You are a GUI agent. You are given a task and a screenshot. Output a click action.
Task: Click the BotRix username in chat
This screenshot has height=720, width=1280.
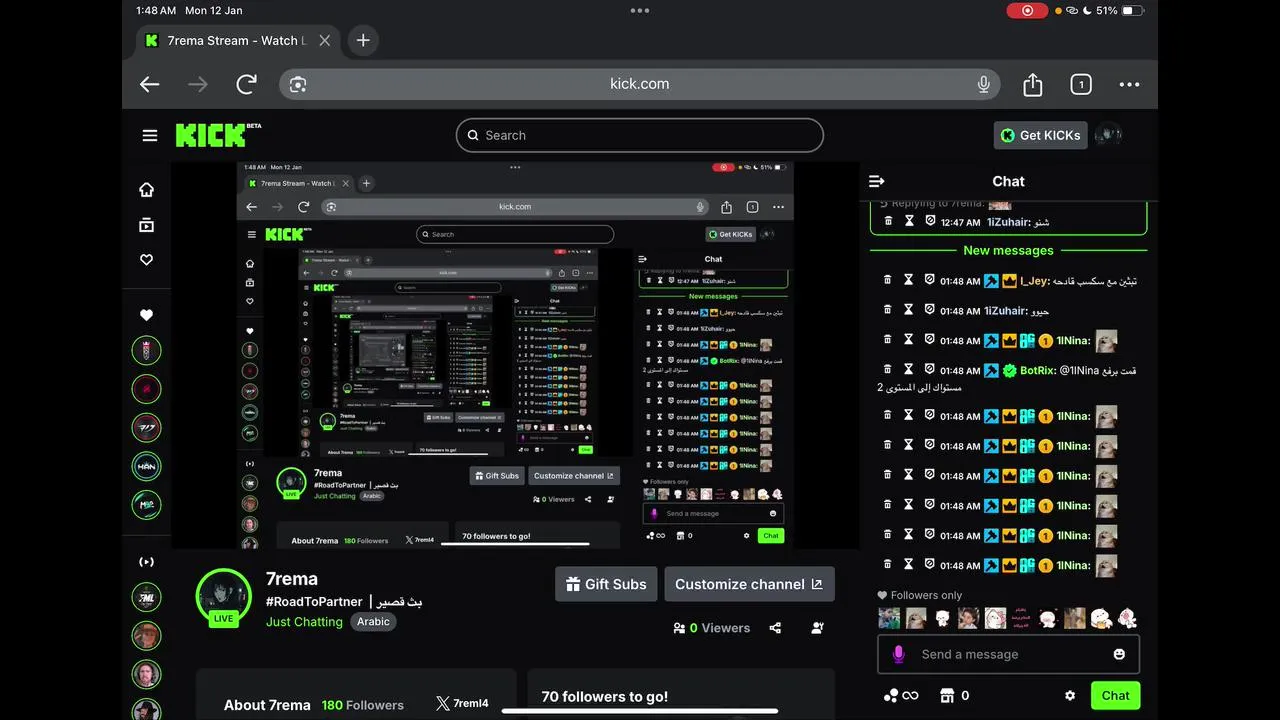point(1038,370)
